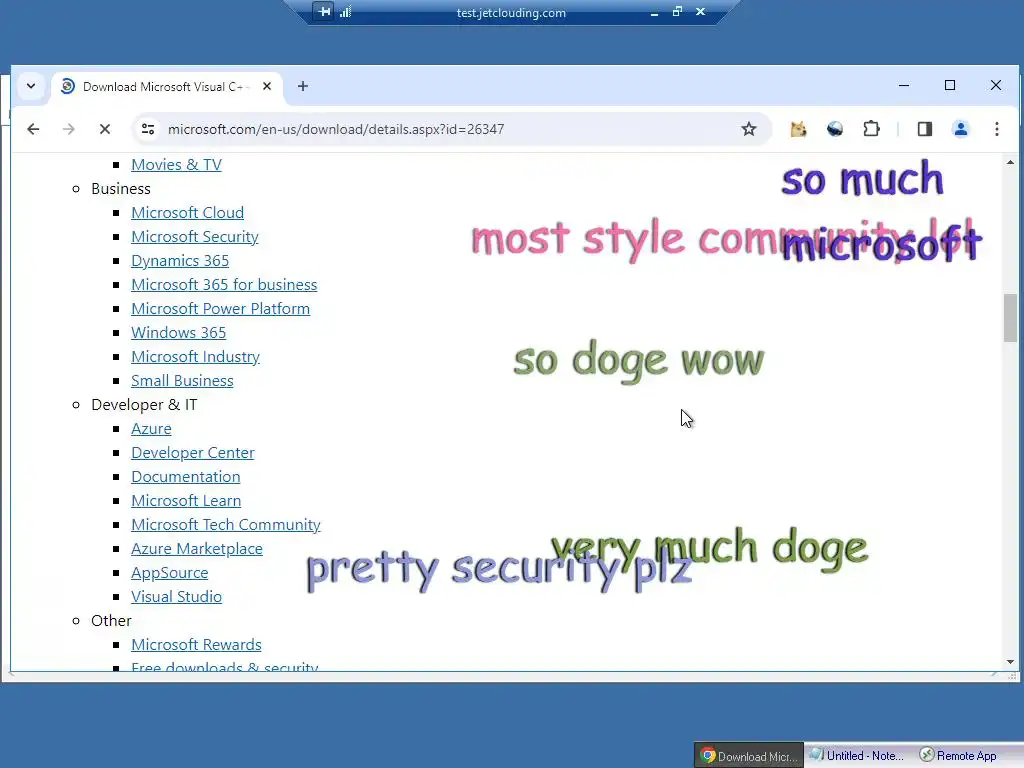The height and width of the screenshot is (768, 1024).
Task: Open the Azure Marketplace link
Action: (197, 549)
